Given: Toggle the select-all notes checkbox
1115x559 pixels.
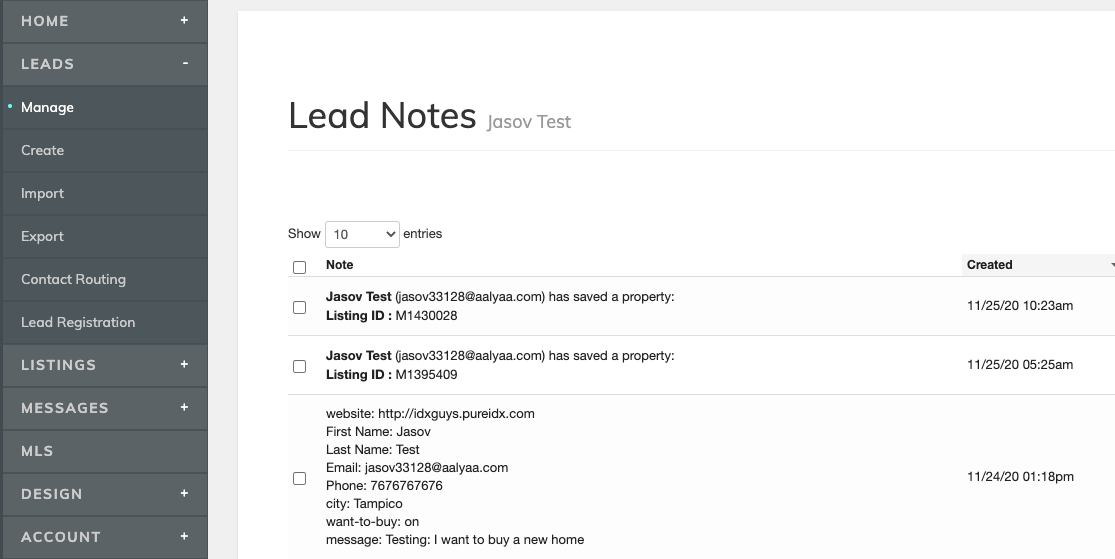Looking at the screenshot, I should [299, 267].
